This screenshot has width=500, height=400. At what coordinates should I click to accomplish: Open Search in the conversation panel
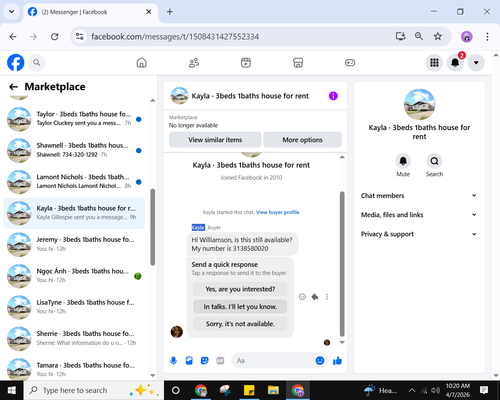pos(434,161)
